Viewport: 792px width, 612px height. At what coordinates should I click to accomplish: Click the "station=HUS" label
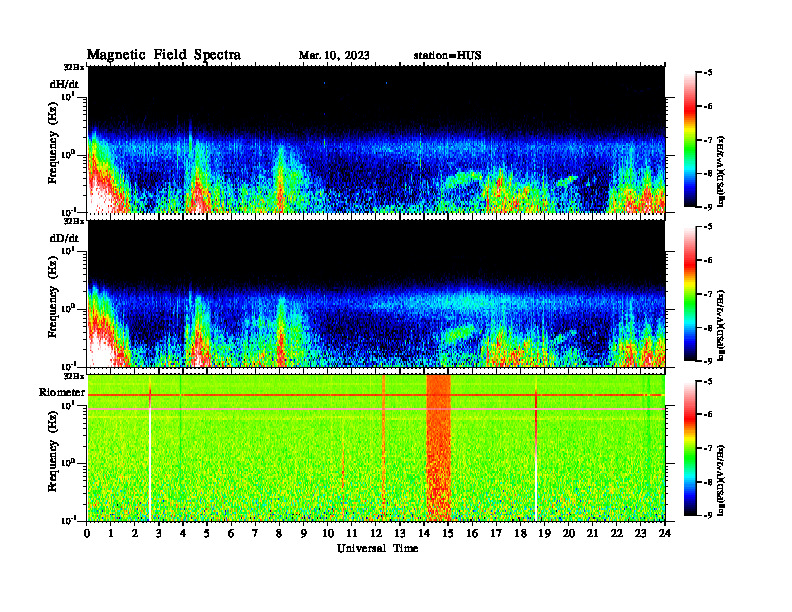(448, 55)
